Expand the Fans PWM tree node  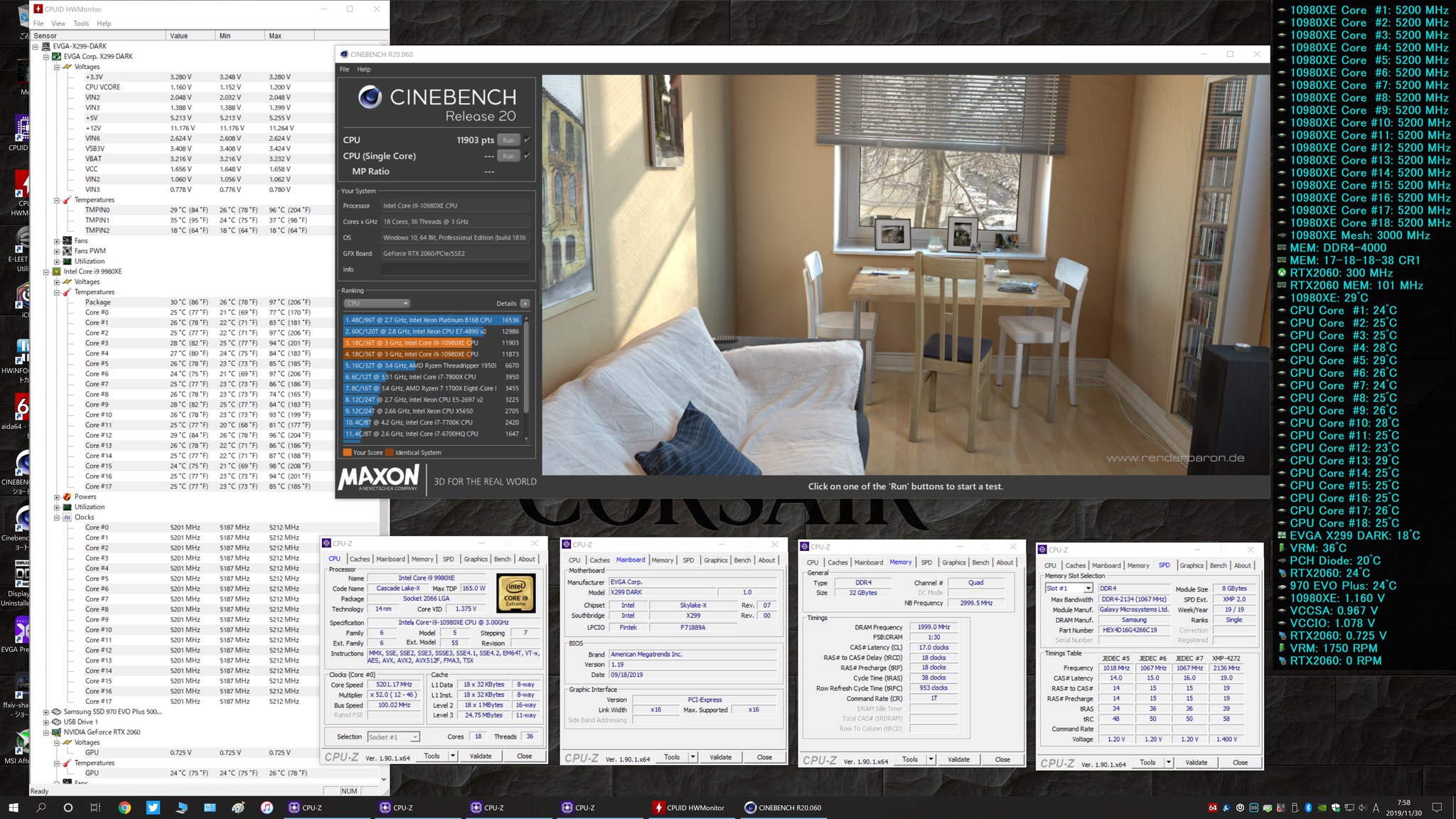[57, 251]
